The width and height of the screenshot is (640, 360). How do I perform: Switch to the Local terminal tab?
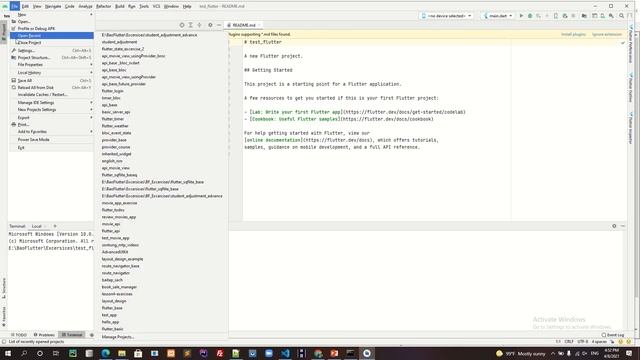coord(37,226)
